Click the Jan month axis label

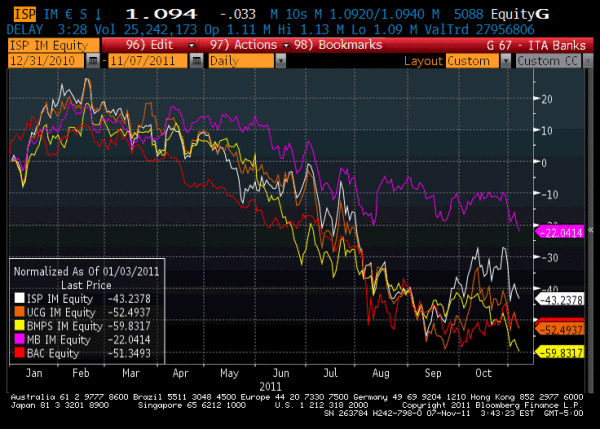pos(34,373)
